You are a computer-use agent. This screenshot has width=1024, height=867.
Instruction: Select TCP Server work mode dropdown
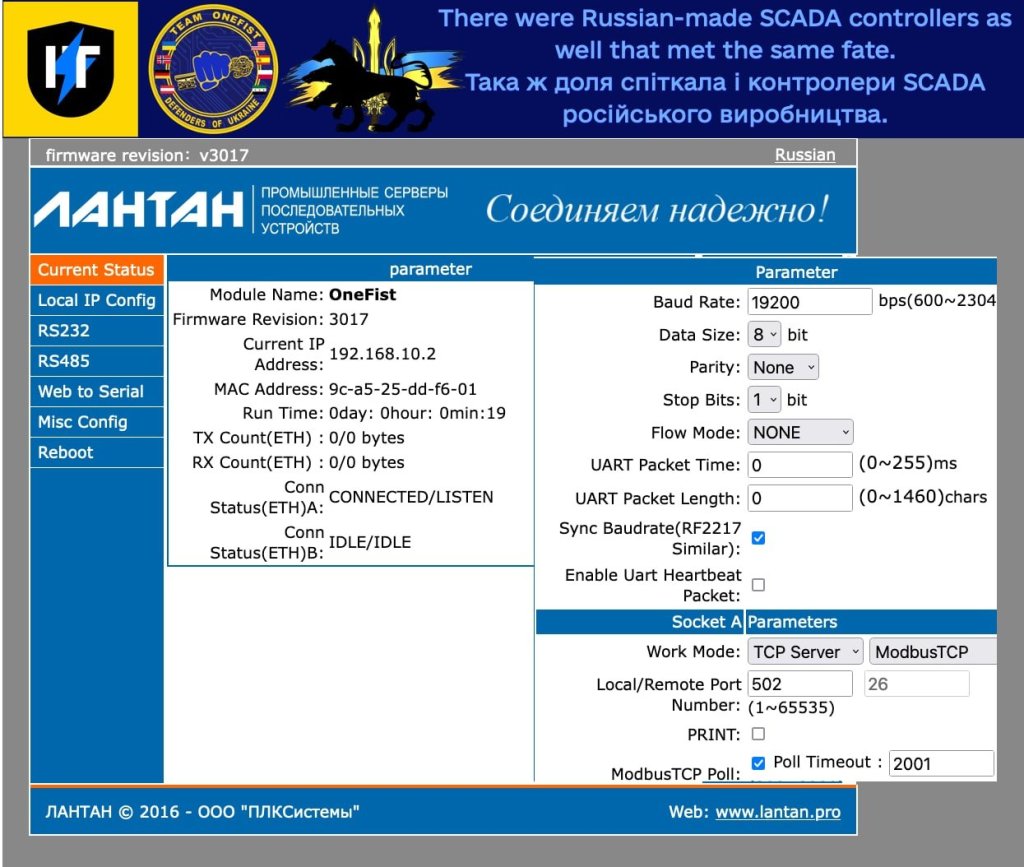tap(805, 652)
